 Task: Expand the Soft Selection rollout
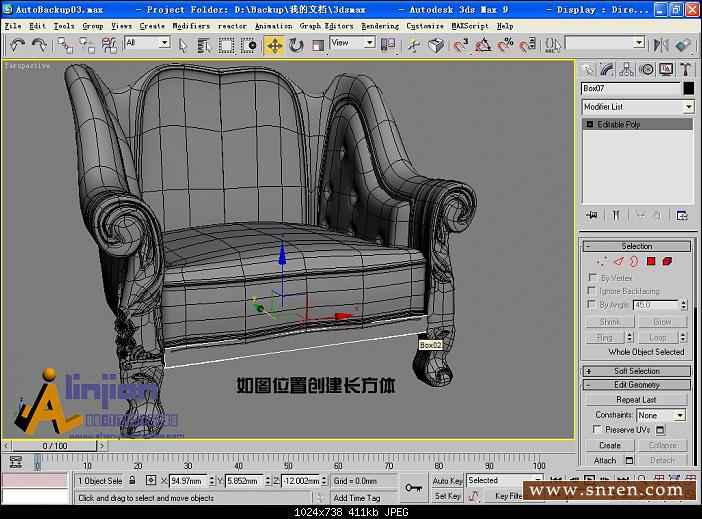[636, 371]
